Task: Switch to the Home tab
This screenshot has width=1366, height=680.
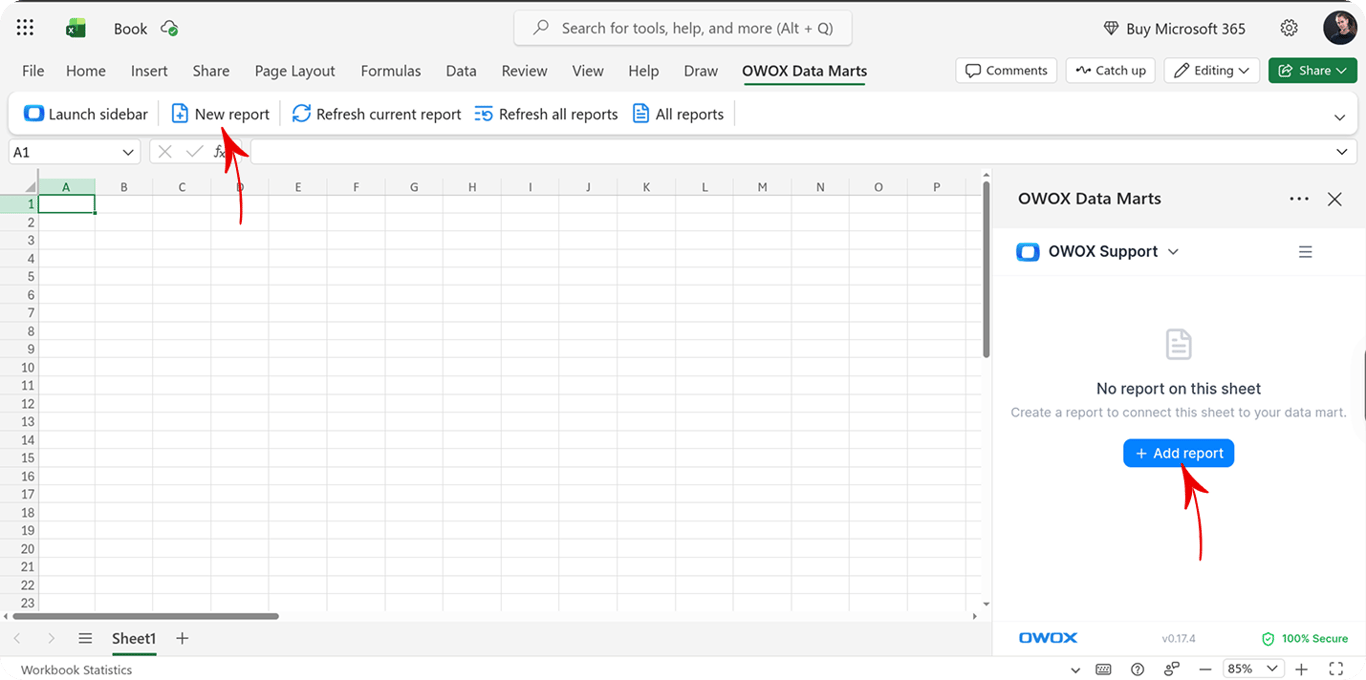Action: [x=86, y=71]
